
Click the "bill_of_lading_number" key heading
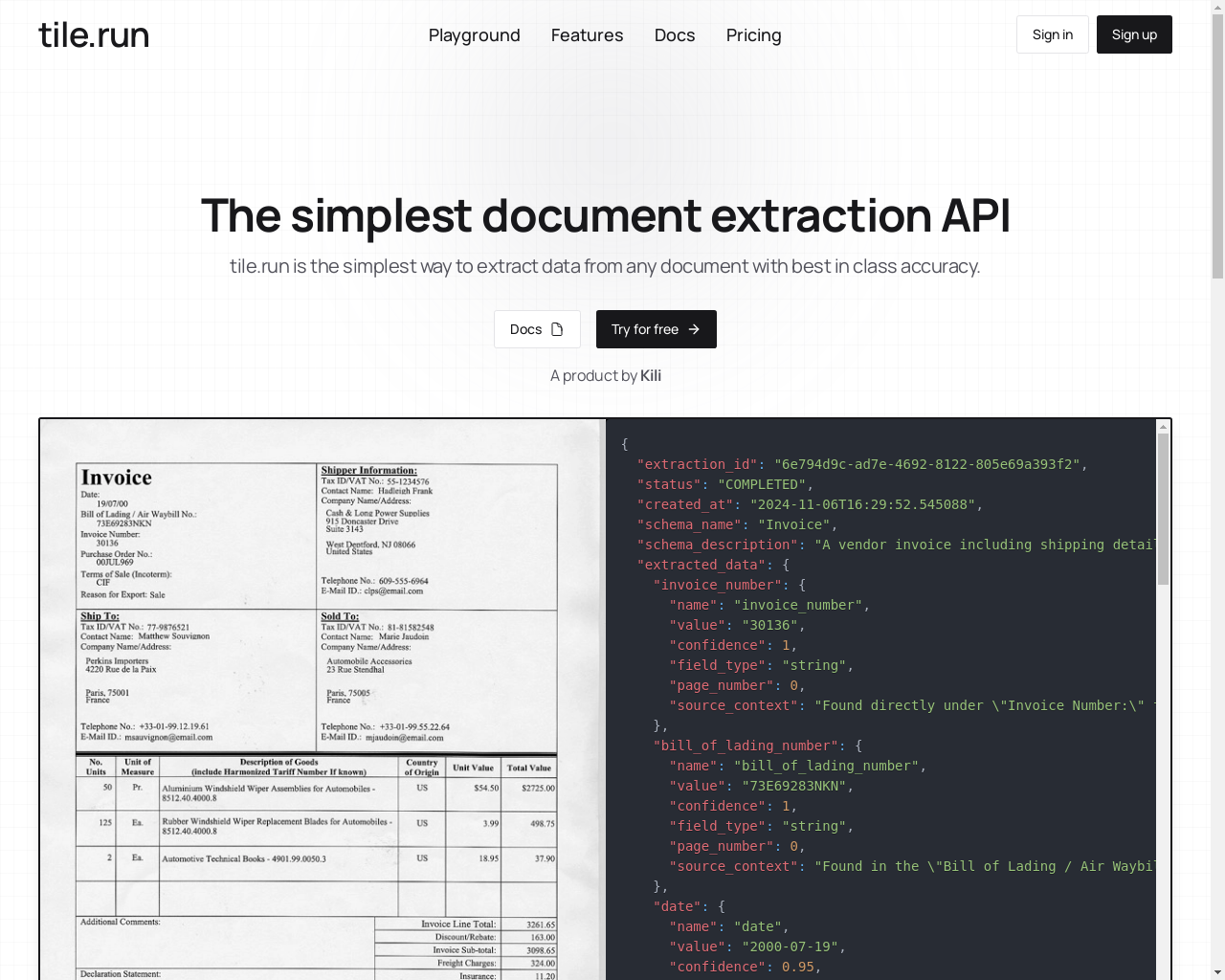point(746,746)
